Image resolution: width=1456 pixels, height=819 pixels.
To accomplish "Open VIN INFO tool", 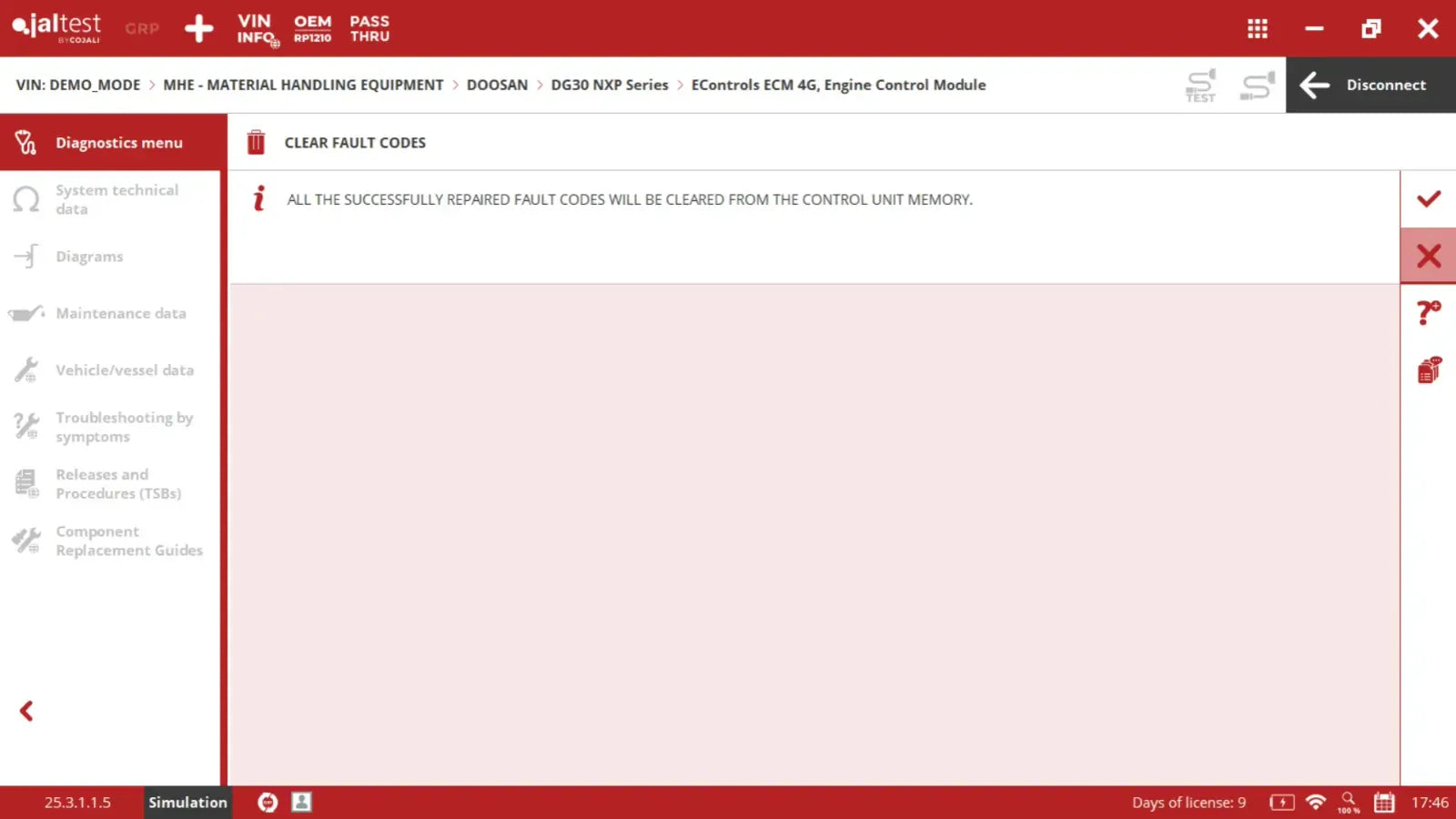I will (257, 28).
